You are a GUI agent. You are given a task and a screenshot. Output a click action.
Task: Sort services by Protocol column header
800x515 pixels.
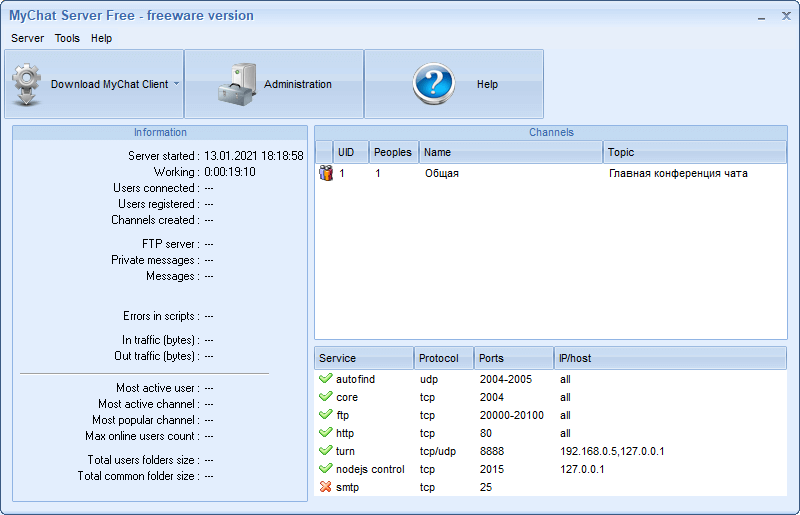(444, 358)
